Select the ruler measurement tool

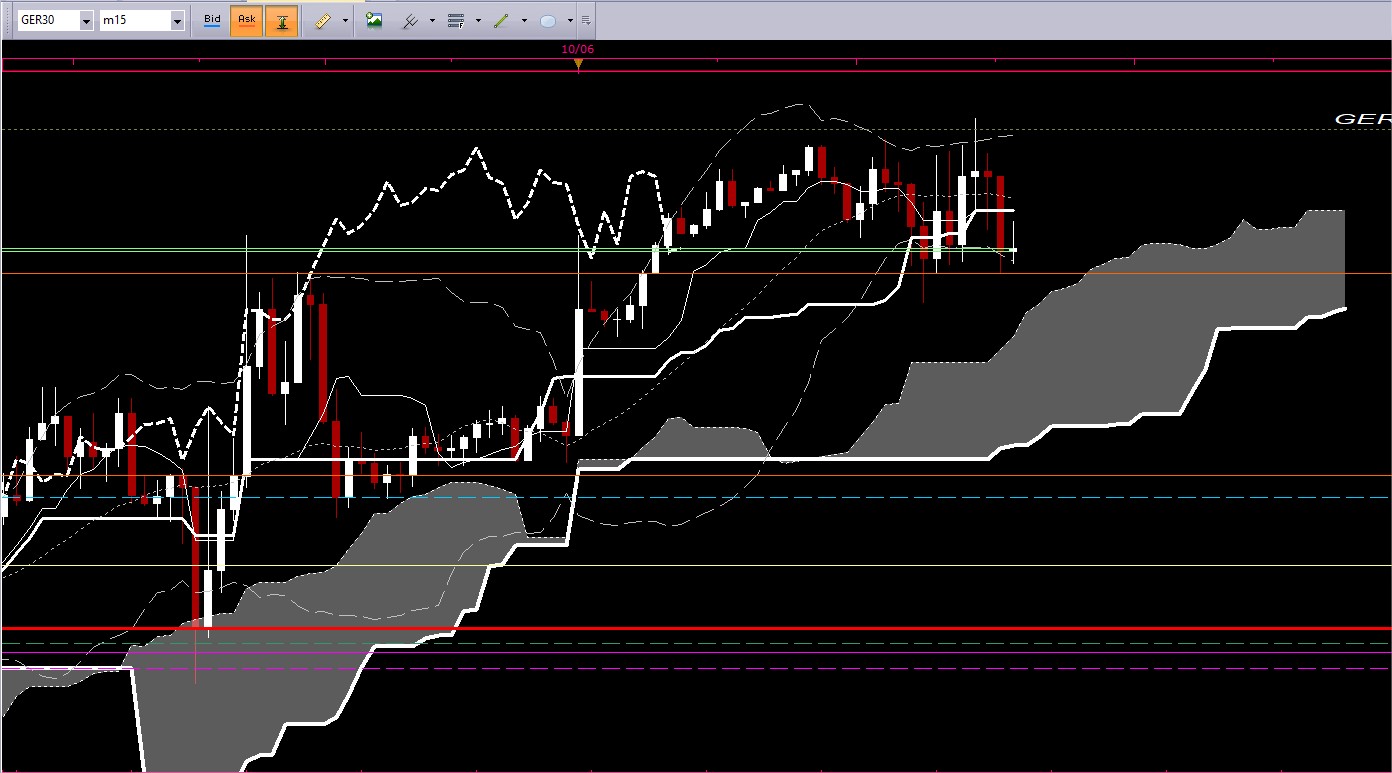(x=322, y=20)
